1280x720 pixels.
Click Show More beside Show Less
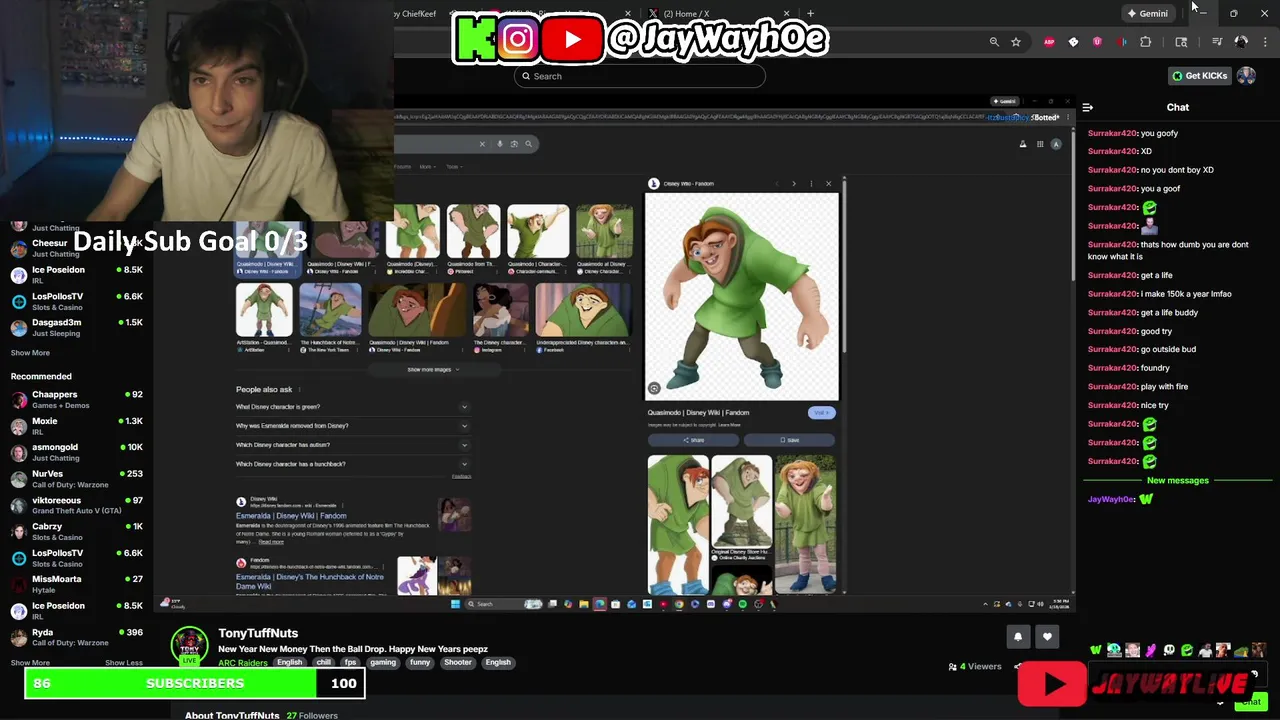point(30,662)
